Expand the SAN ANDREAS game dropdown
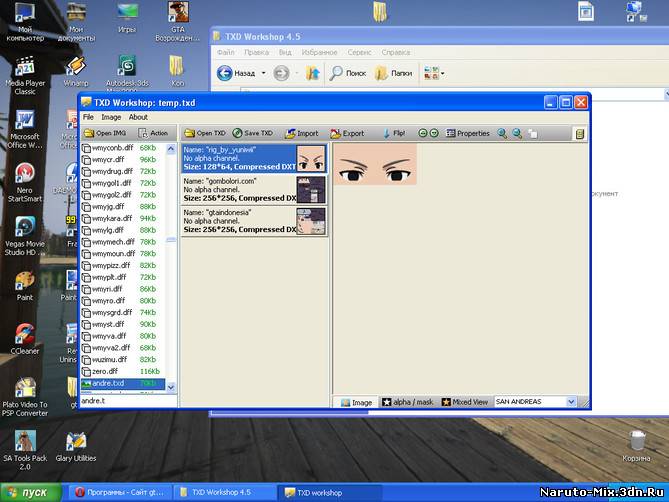 point(571,401)
